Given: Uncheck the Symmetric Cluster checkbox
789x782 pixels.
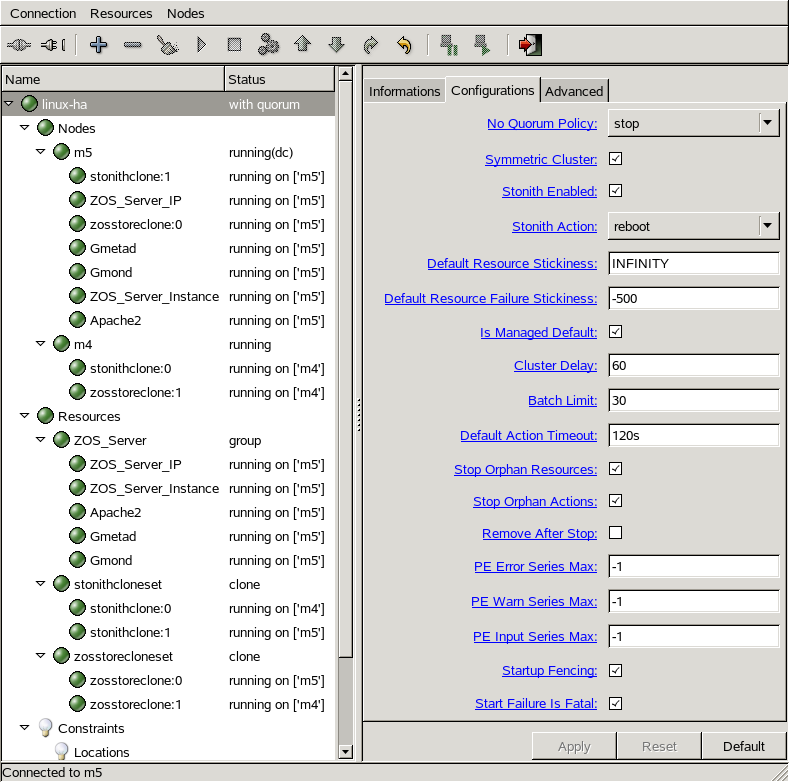Looking at the screenshot, I should click(616, 159).
